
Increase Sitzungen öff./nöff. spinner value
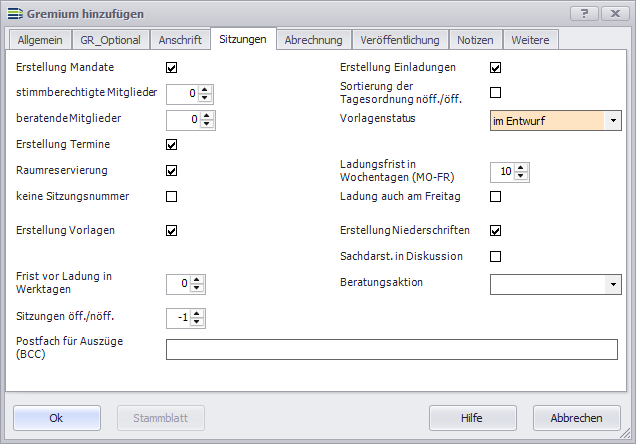(x=198, y=313)
